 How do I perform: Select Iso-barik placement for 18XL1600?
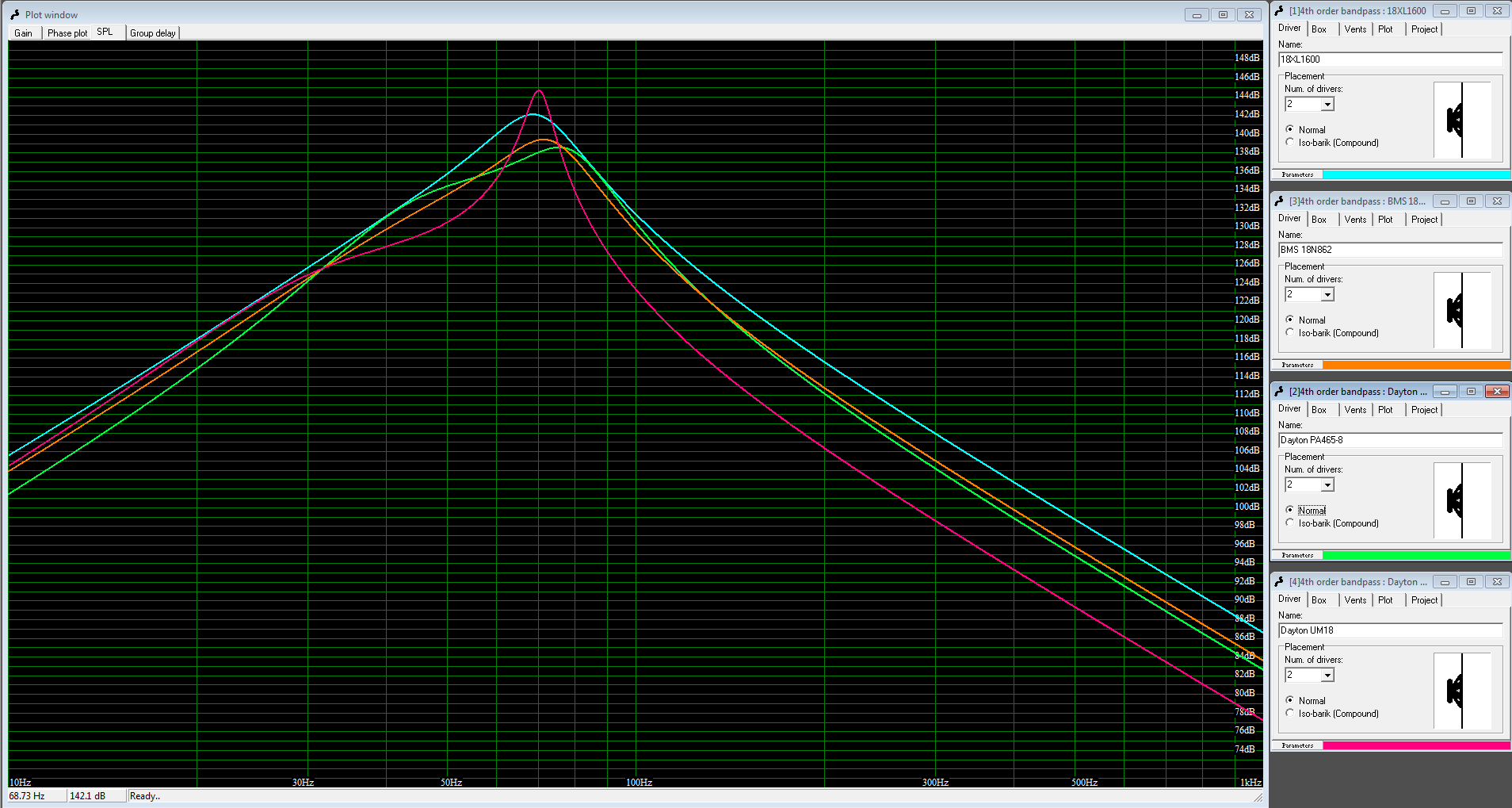pos(1332,143)
